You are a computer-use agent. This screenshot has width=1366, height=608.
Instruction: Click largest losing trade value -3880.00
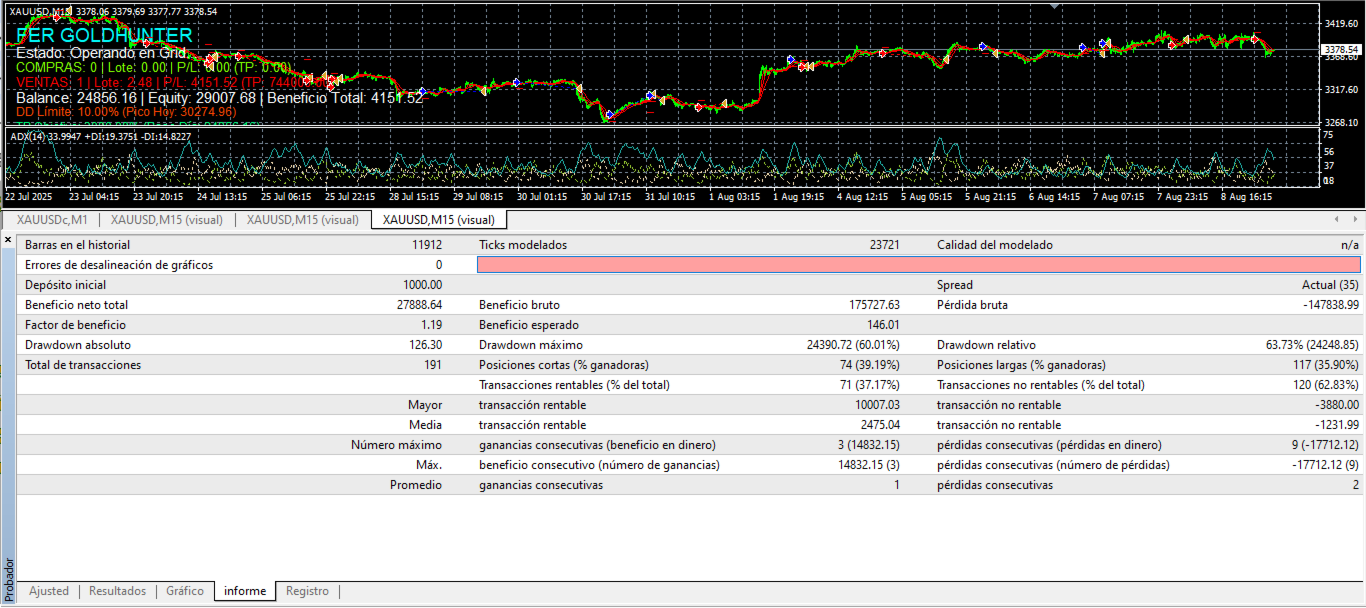click(x=1338, y=405)
